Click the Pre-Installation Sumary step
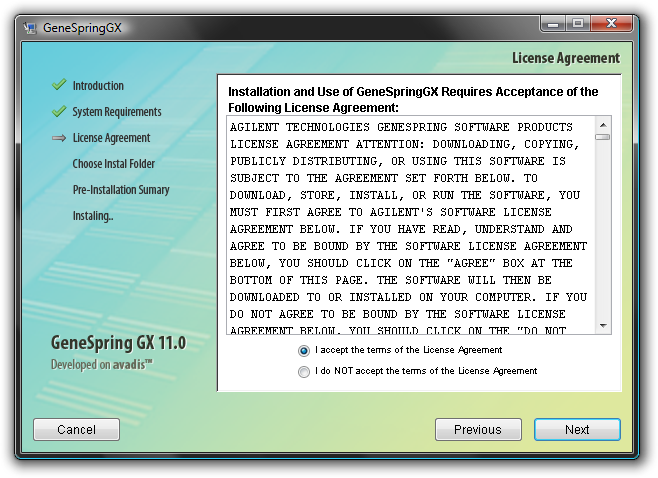This screenshot has height=478, width=658. tap(121, 190)
